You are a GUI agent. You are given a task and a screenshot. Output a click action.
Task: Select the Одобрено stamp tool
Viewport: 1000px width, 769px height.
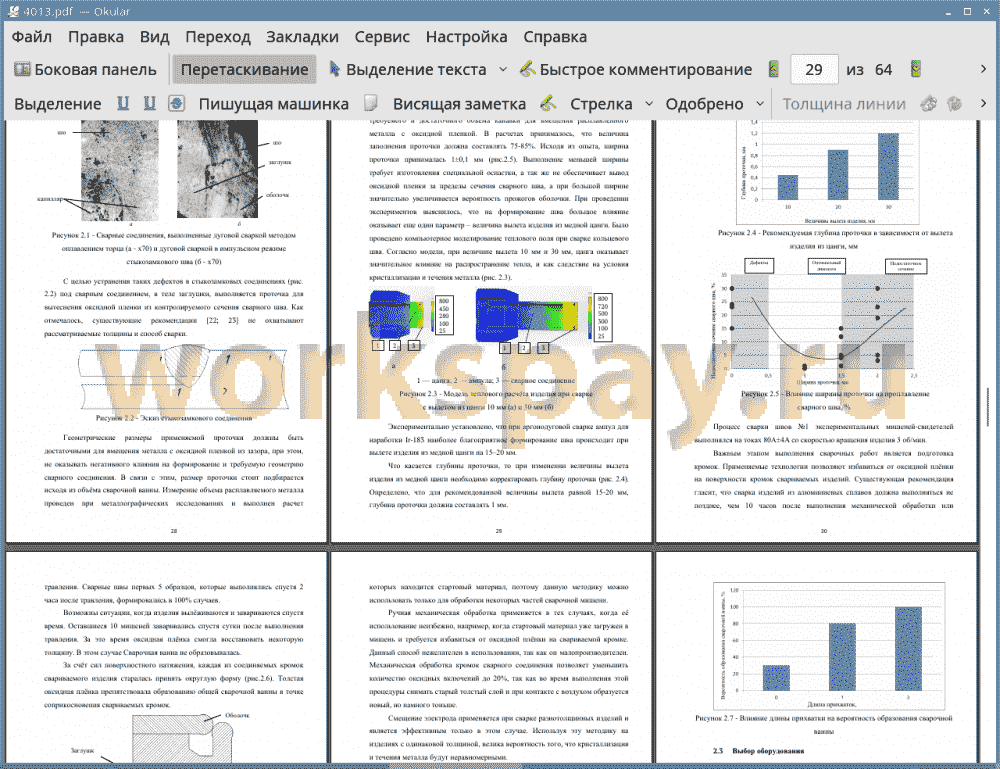tap(704, 104)
